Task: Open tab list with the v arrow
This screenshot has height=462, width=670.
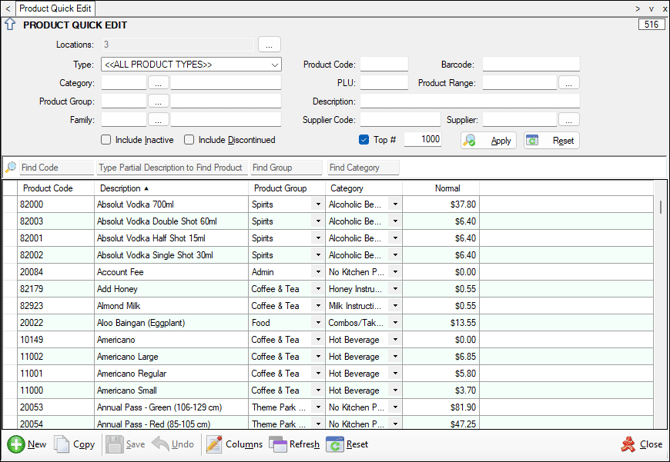Action: point(651,9)
